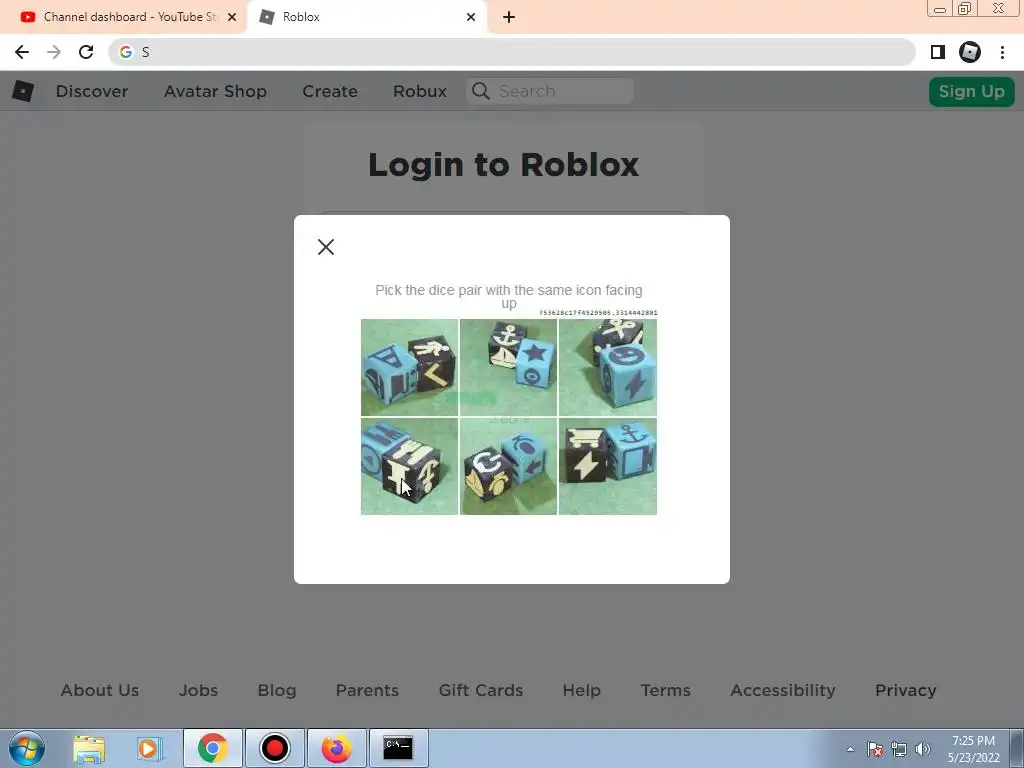This screenshot has height=768, width=1024.
Task: Open the Chrome three-dot menu
Action: (x=1002, y=52)
